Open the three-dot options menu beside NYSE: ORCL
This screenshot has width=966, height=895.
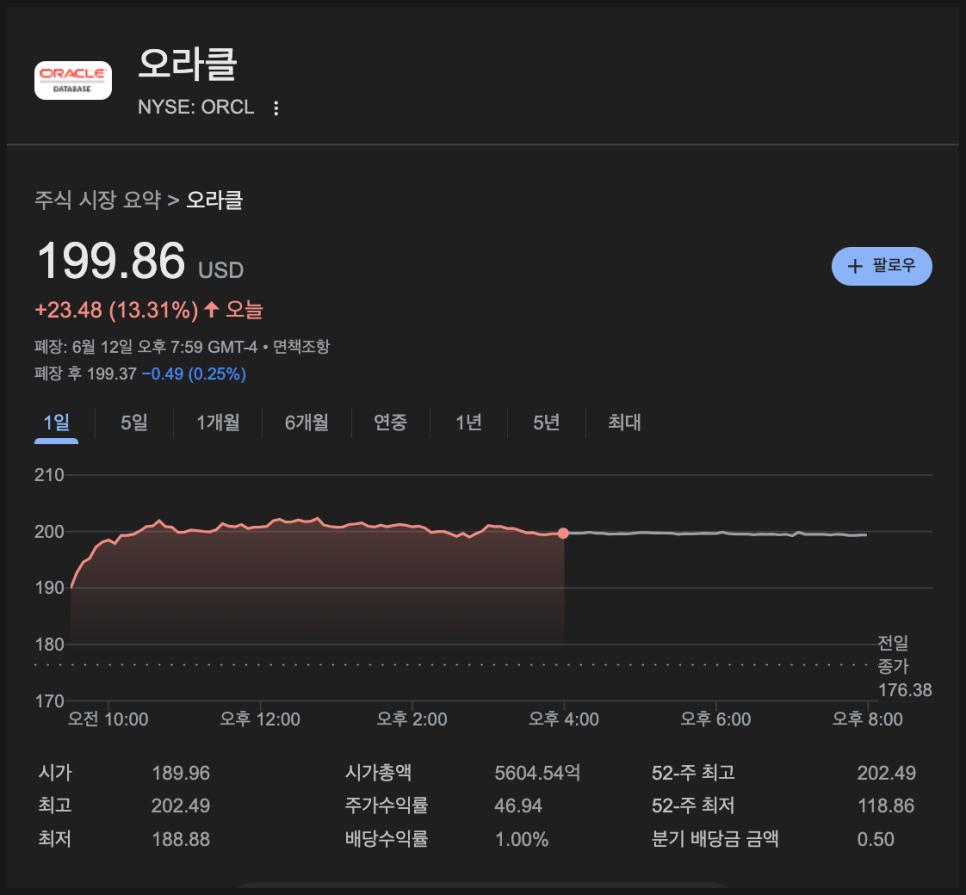point(276,108)
